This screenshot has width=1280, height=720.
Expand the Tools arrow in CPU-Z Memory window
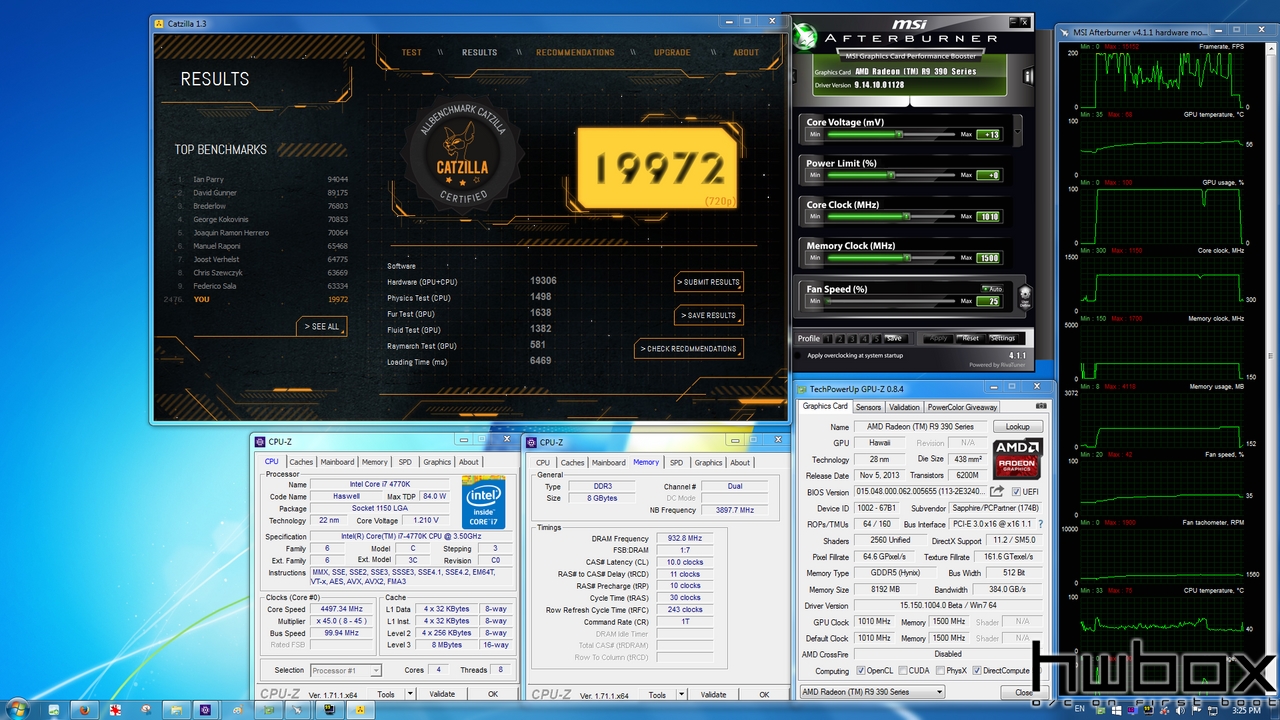[x=680, y=695]
